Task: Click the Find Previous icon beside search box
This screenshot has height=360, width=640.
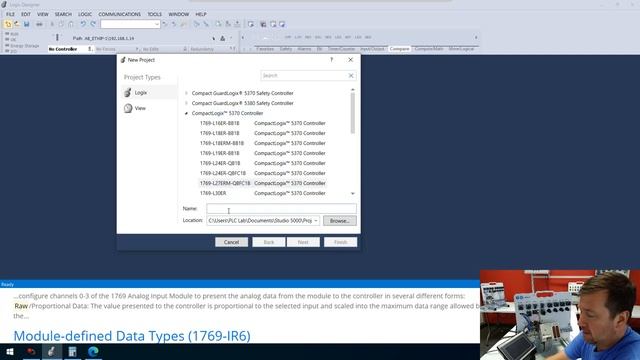Action: (x=165, y=24)
